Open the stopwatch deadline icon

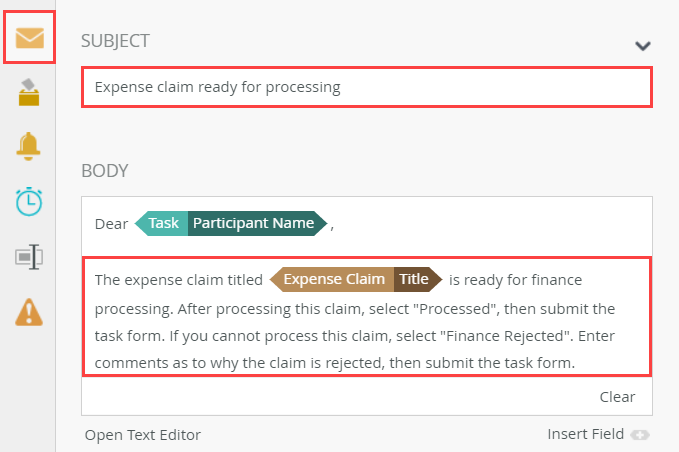29,200
